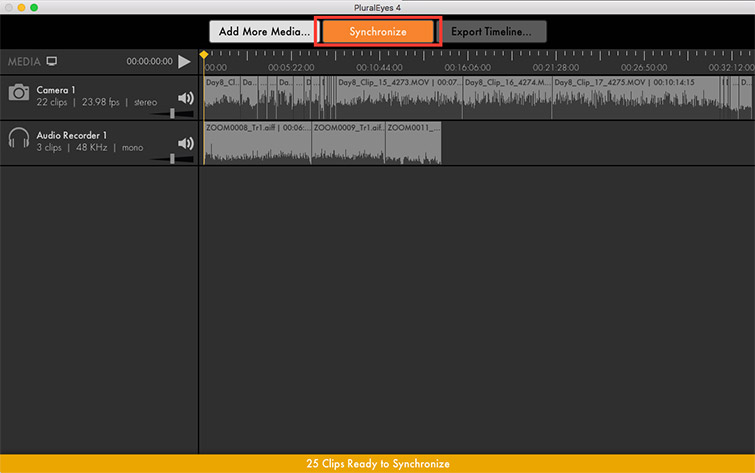Mute the Camera 1 track speaker
Viewport: 755px width, 473px height.
[x=185, y=97]
